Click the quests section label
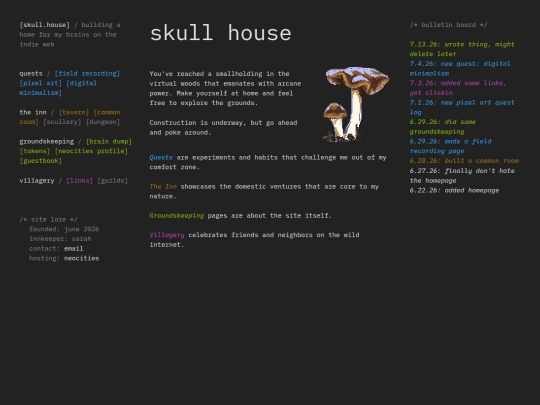Image resolution: width=540 pixels, height=405 pixels. pos(31,73)
